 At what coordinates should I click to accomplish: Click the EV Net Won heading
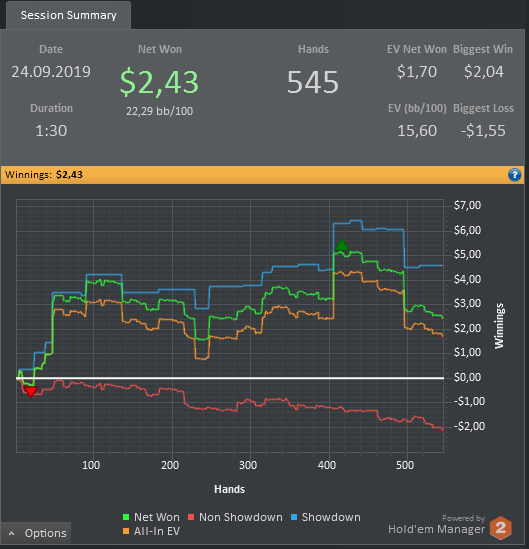417,49
